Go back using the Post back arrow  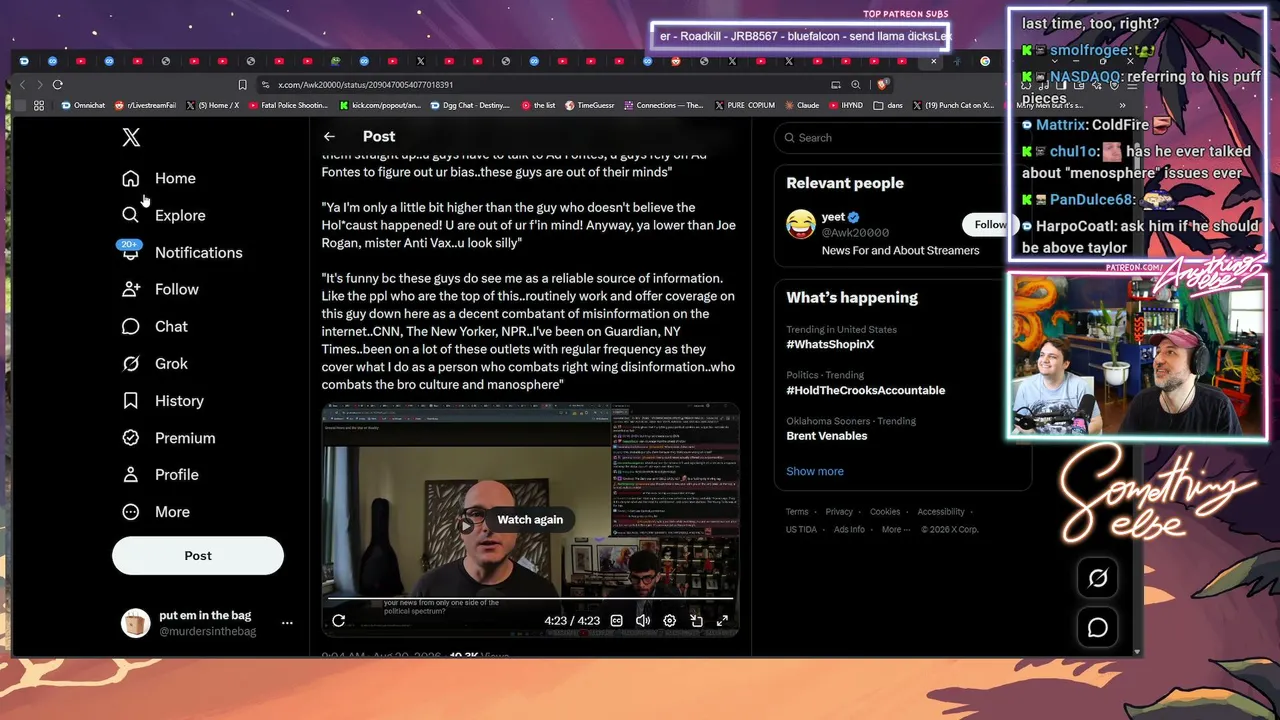click(329, 136)
